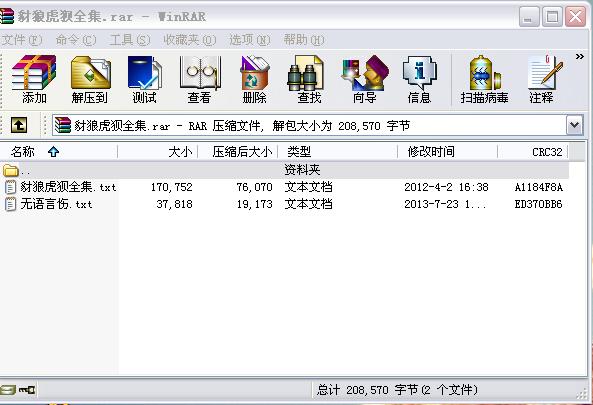
Task: Click status bar total 208,570 字节
Action: pyautogui.click(x=397, y=389)
